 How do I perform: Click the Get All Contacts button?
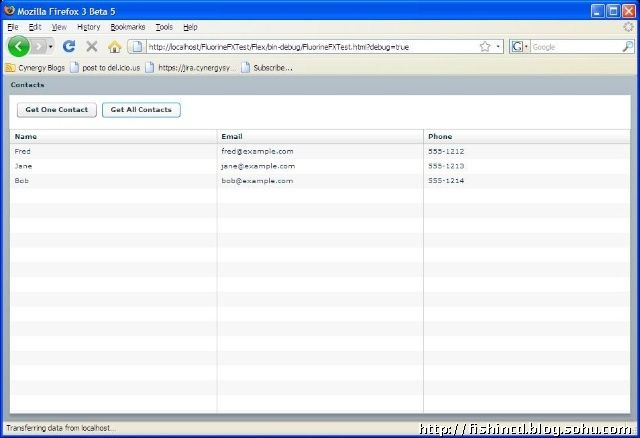point(141,110)
